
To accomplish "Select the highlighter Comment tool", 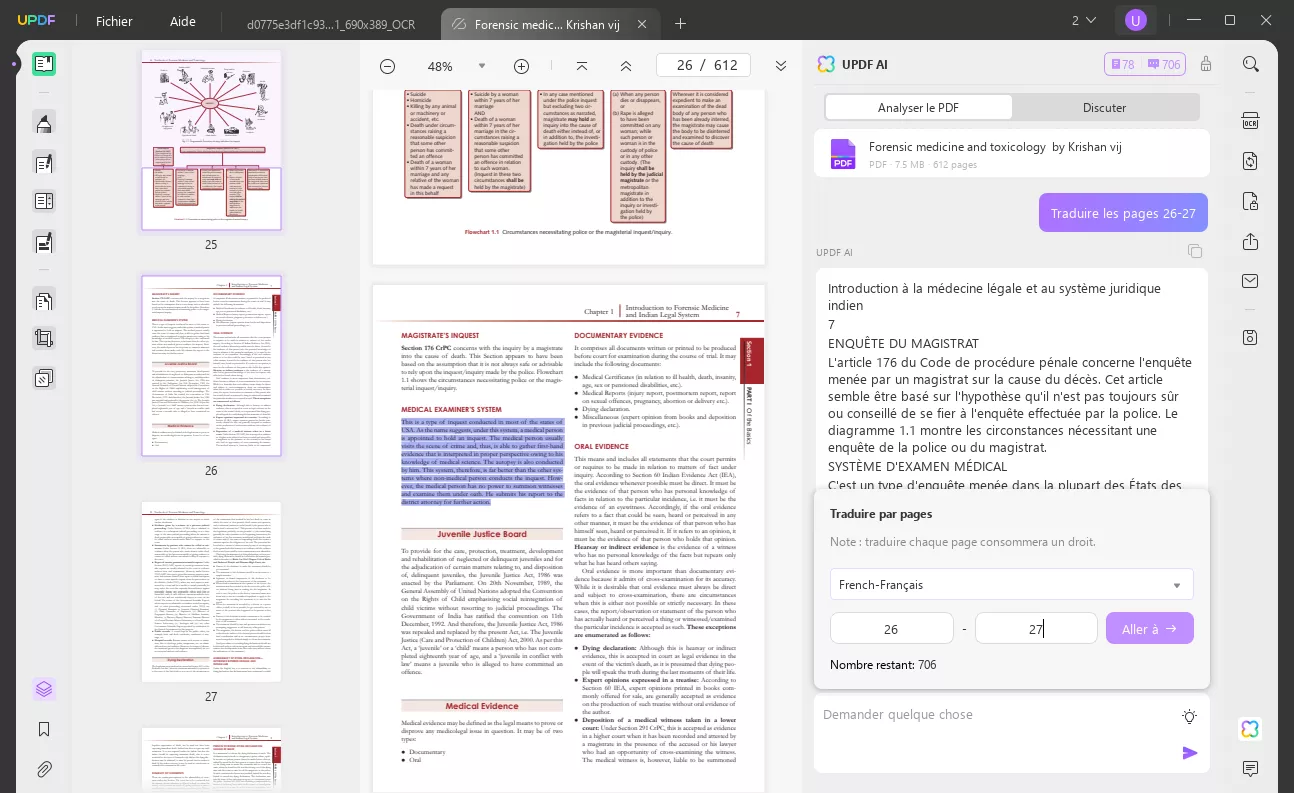I will click(44, 124).
